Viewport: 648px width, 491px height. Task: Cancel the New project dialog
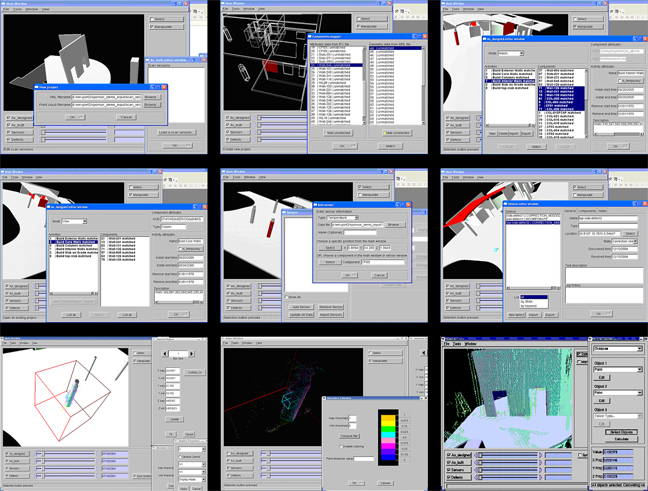pos(126,117)
